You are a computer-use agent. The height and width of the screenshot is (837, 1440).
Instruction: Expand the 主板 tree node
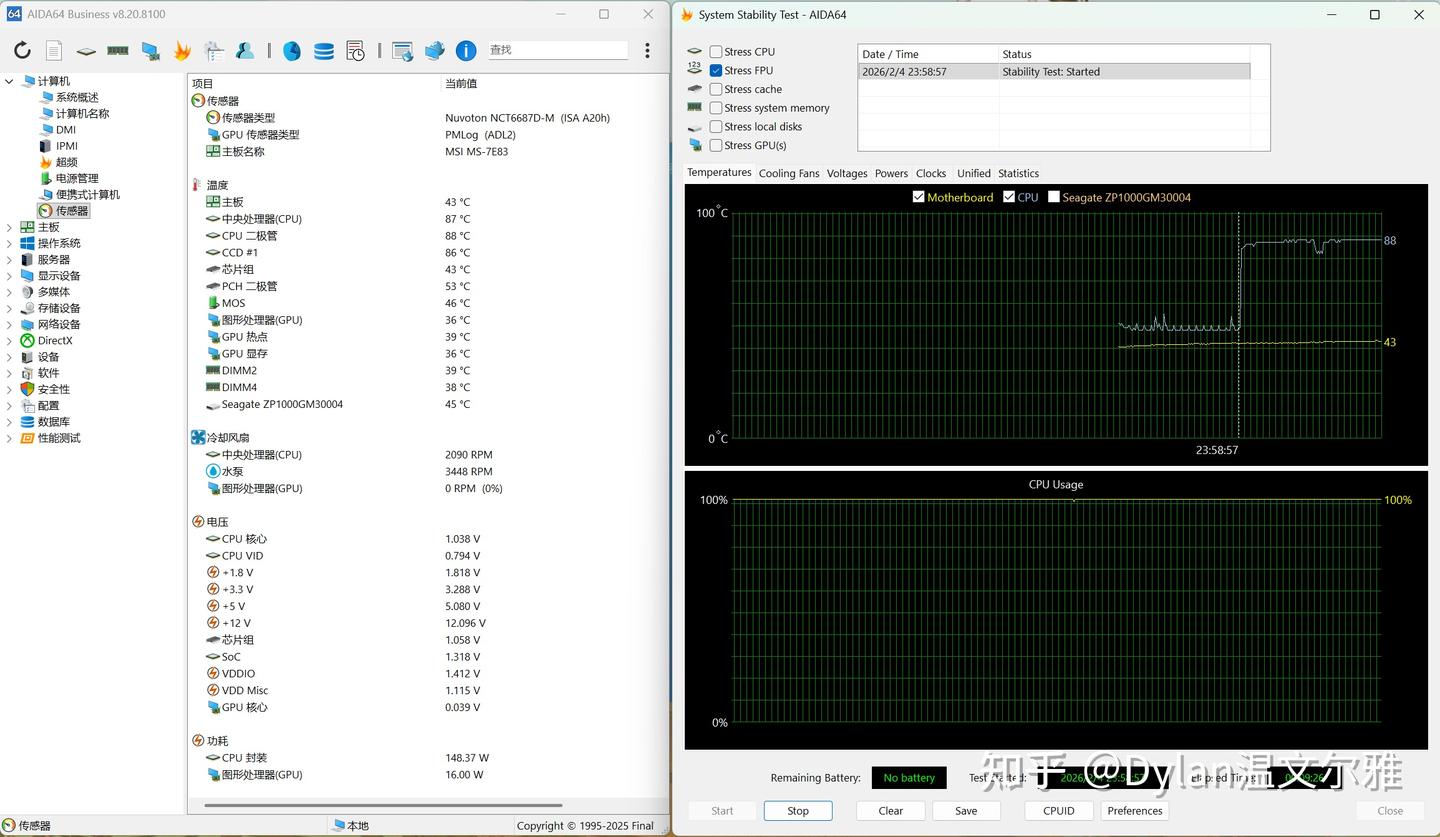point(10,227)
